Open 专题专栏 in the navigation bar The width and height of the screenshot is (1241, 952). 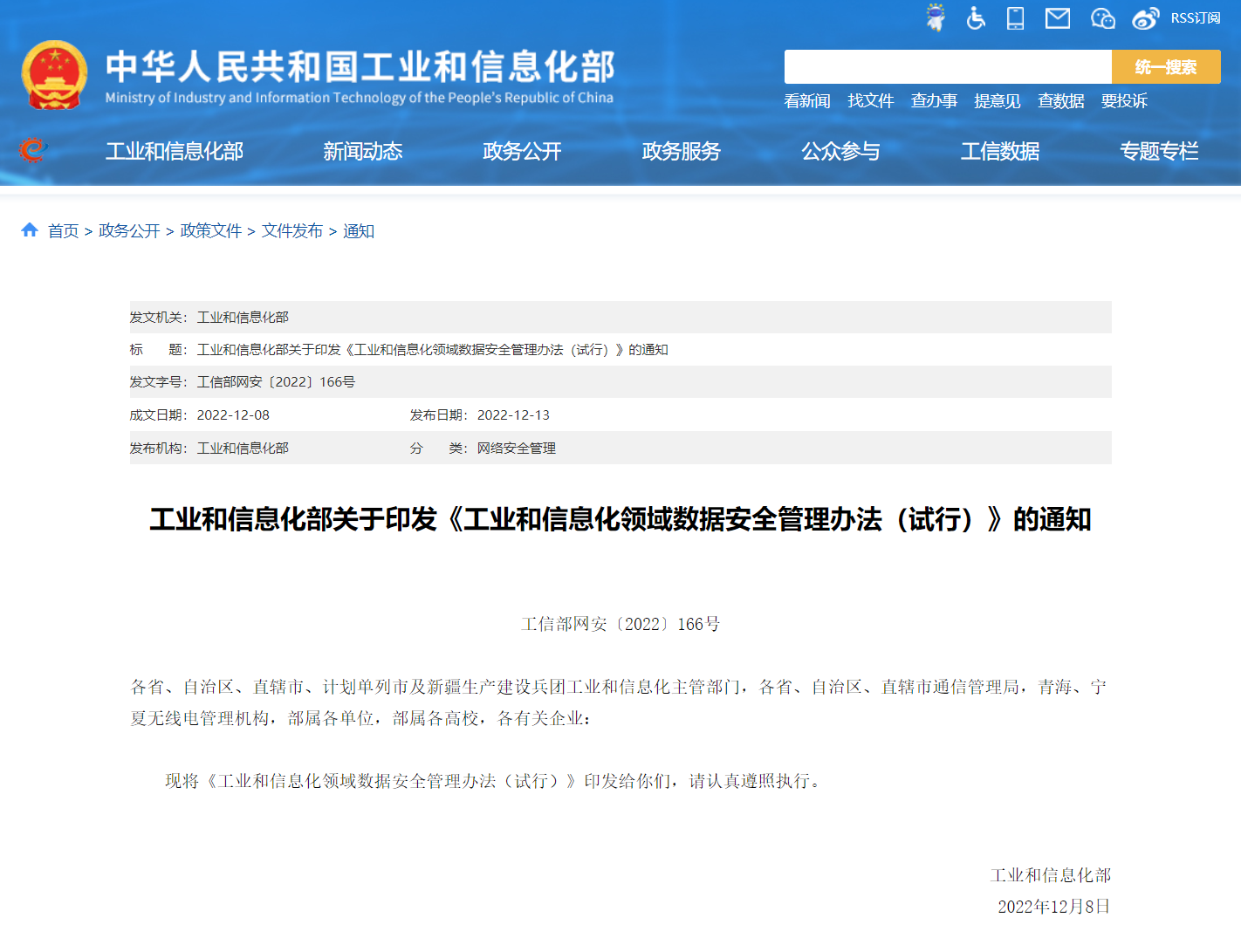(1158, 152)
